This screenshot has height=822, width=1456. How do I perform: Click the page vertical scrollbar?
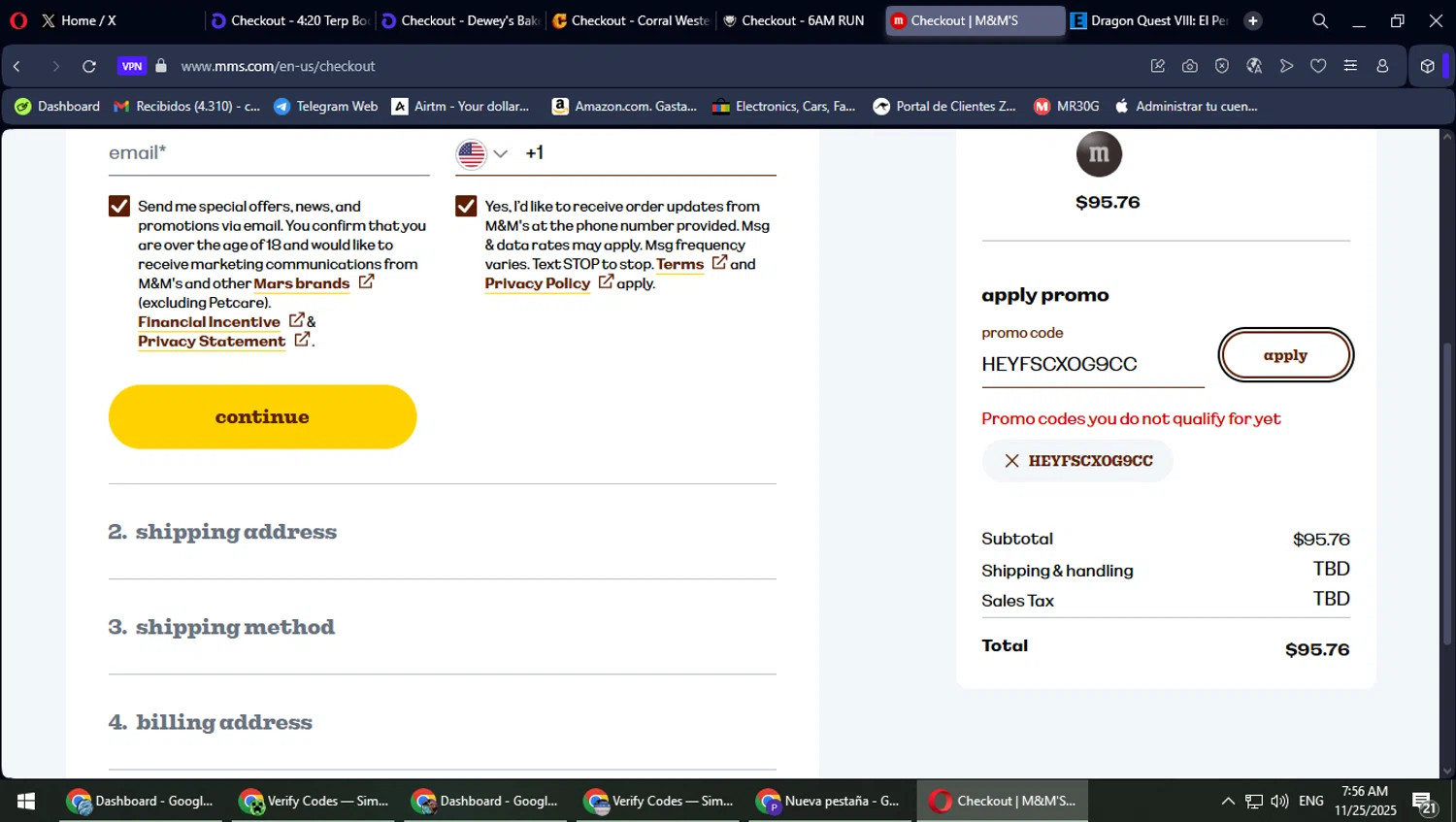[1446, 493]
